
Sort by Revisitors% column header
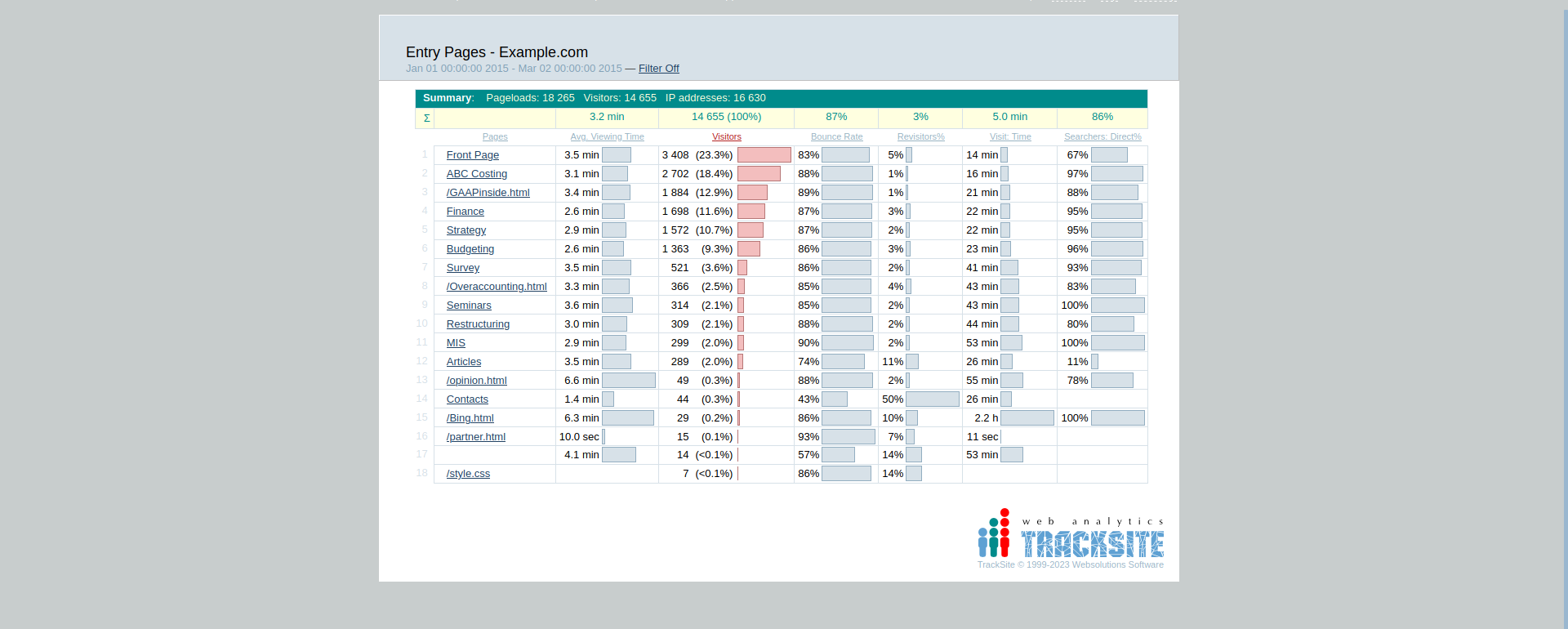(x=920, y=137)
